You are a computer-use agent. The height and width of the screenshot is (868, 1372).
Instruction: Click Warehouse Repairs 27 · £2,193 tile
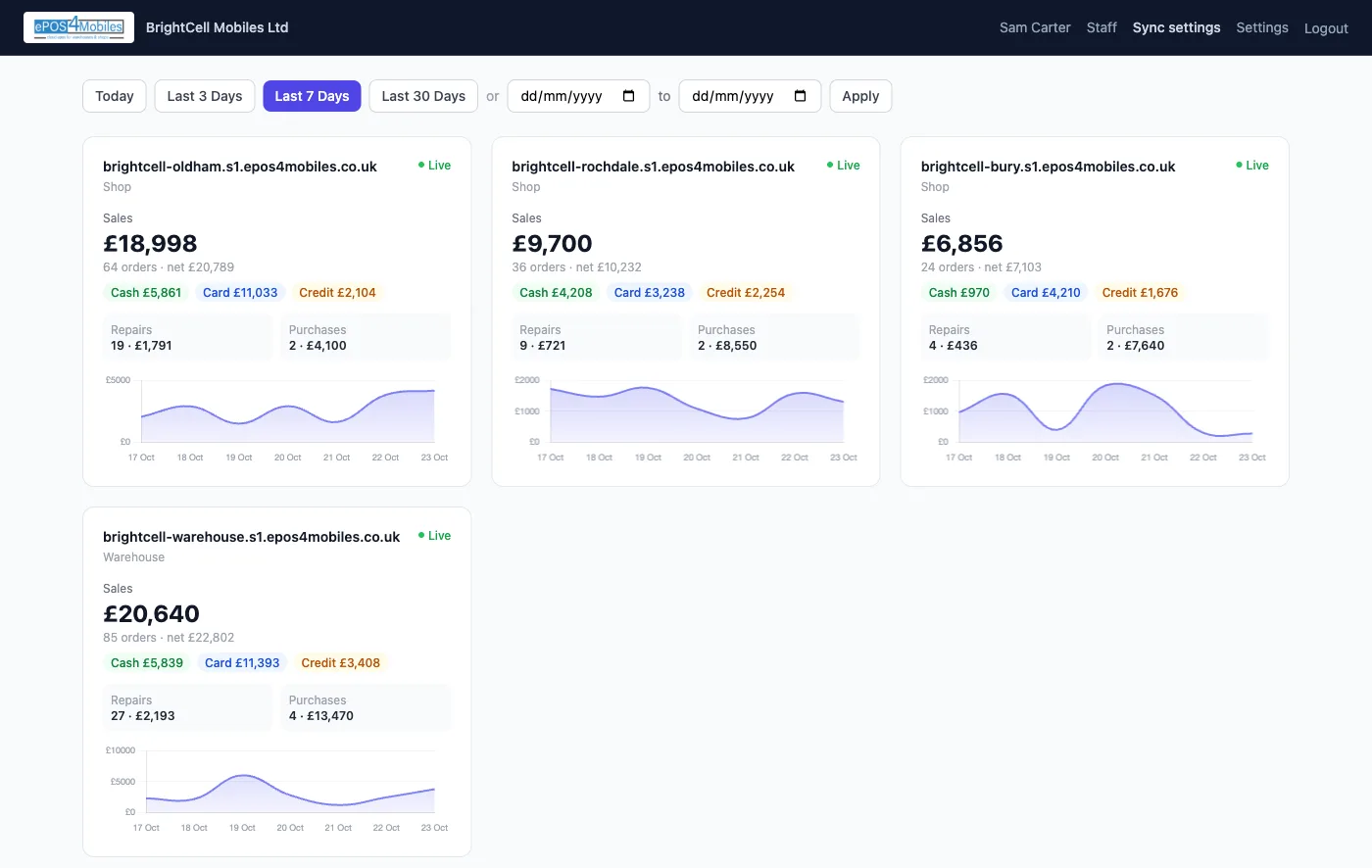[187, 707]
